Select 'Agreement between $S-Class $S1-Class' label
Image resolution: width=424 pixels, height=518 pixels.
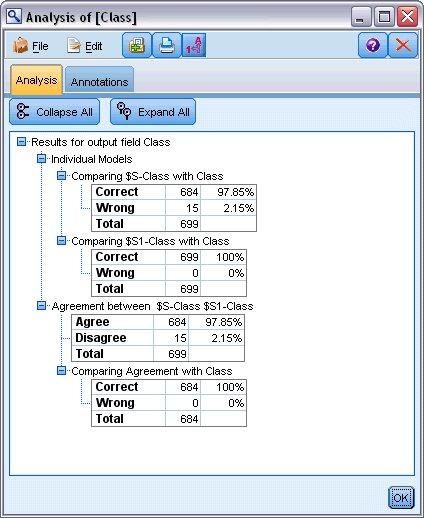[152, 306]
